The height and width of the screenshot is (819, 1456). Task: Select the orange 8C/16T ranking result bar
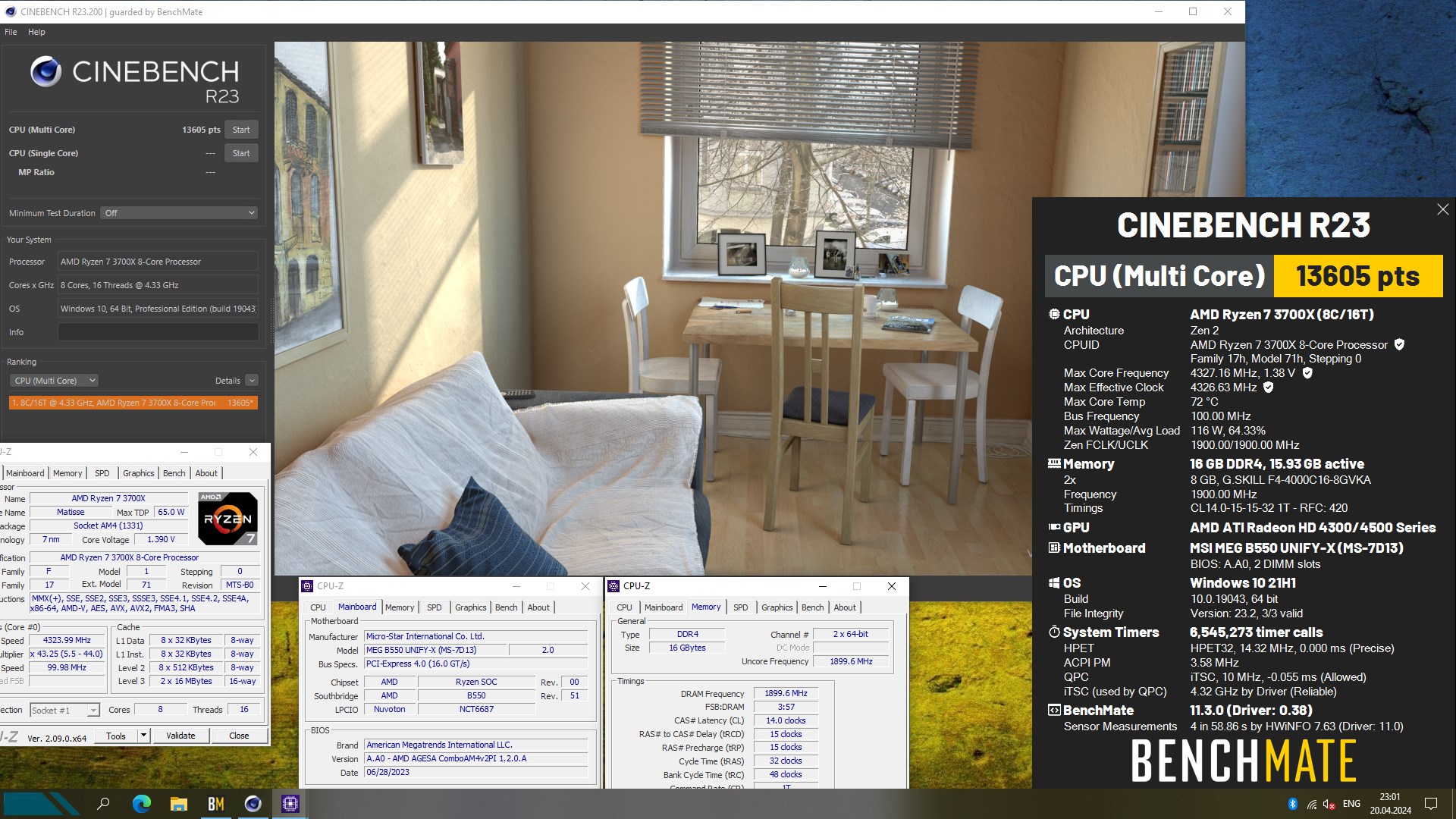[133, 403]
